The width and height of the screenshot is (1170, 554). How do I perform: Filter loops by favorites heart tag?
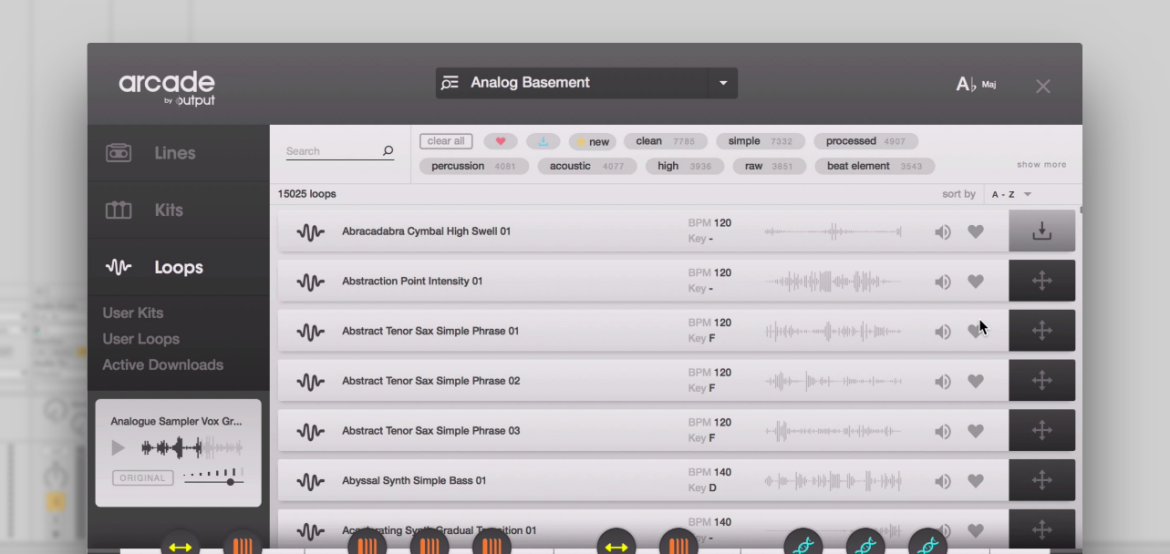coord(501,141)
